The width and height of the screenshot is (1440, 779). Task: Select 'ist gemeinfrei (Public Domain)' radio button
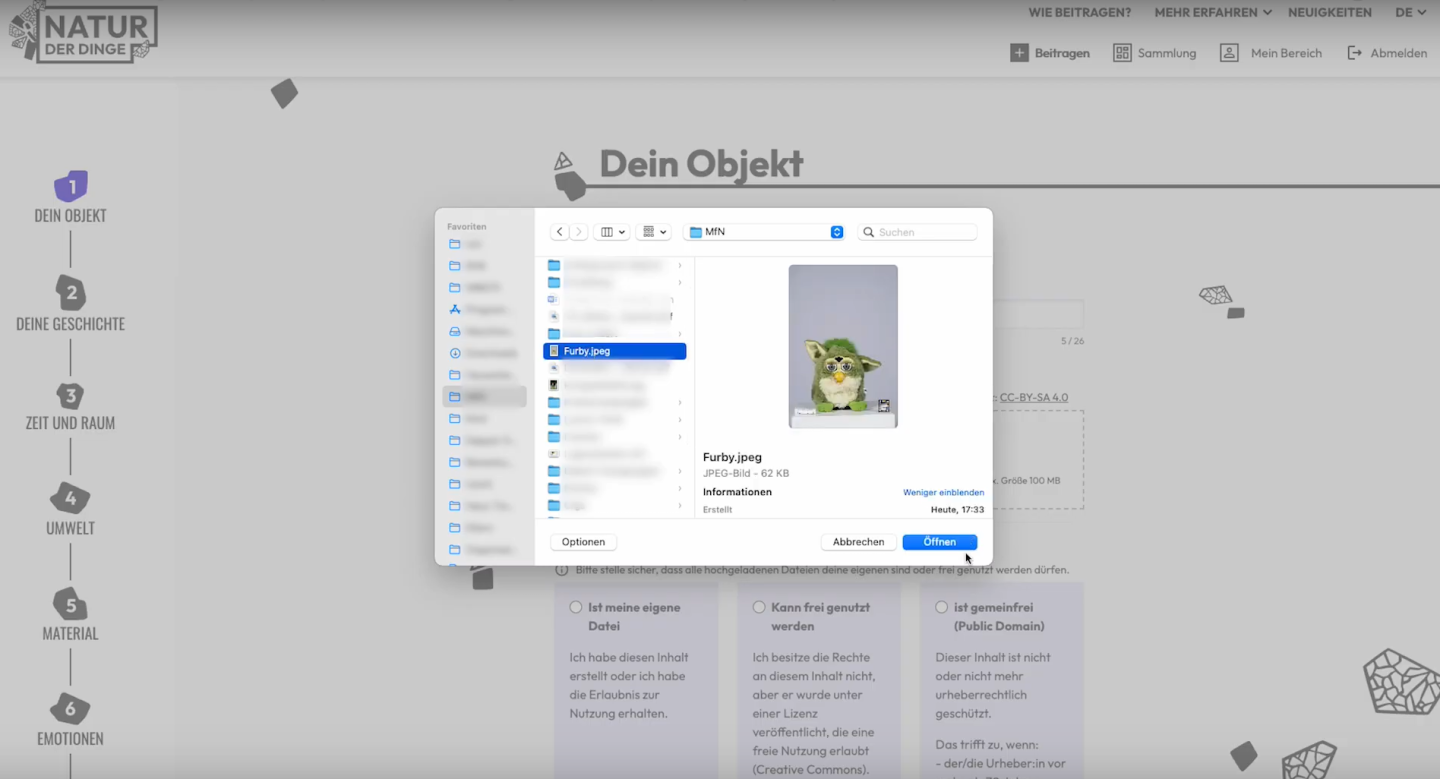[941, 607]
